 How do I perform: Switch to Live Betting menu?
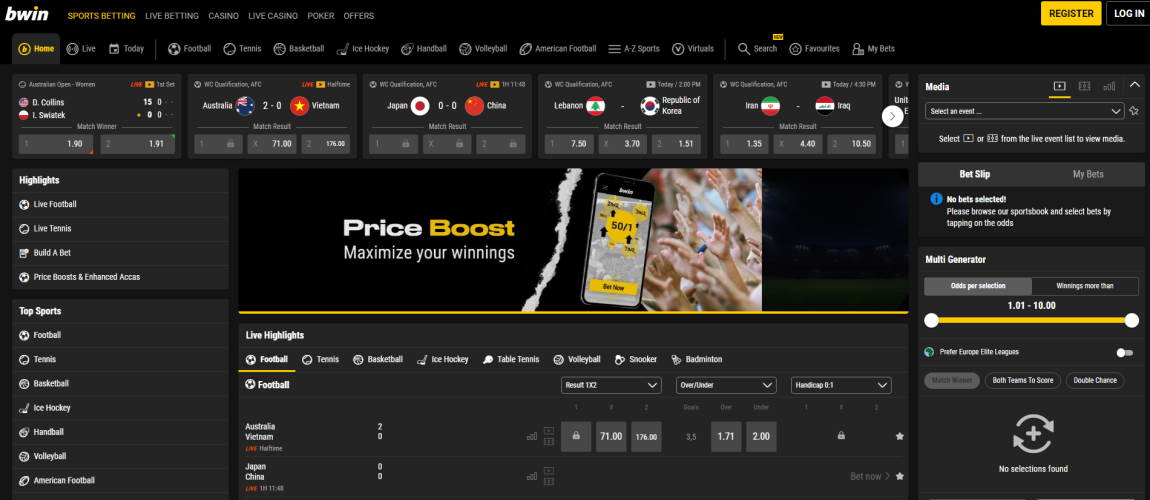(172, 15)
